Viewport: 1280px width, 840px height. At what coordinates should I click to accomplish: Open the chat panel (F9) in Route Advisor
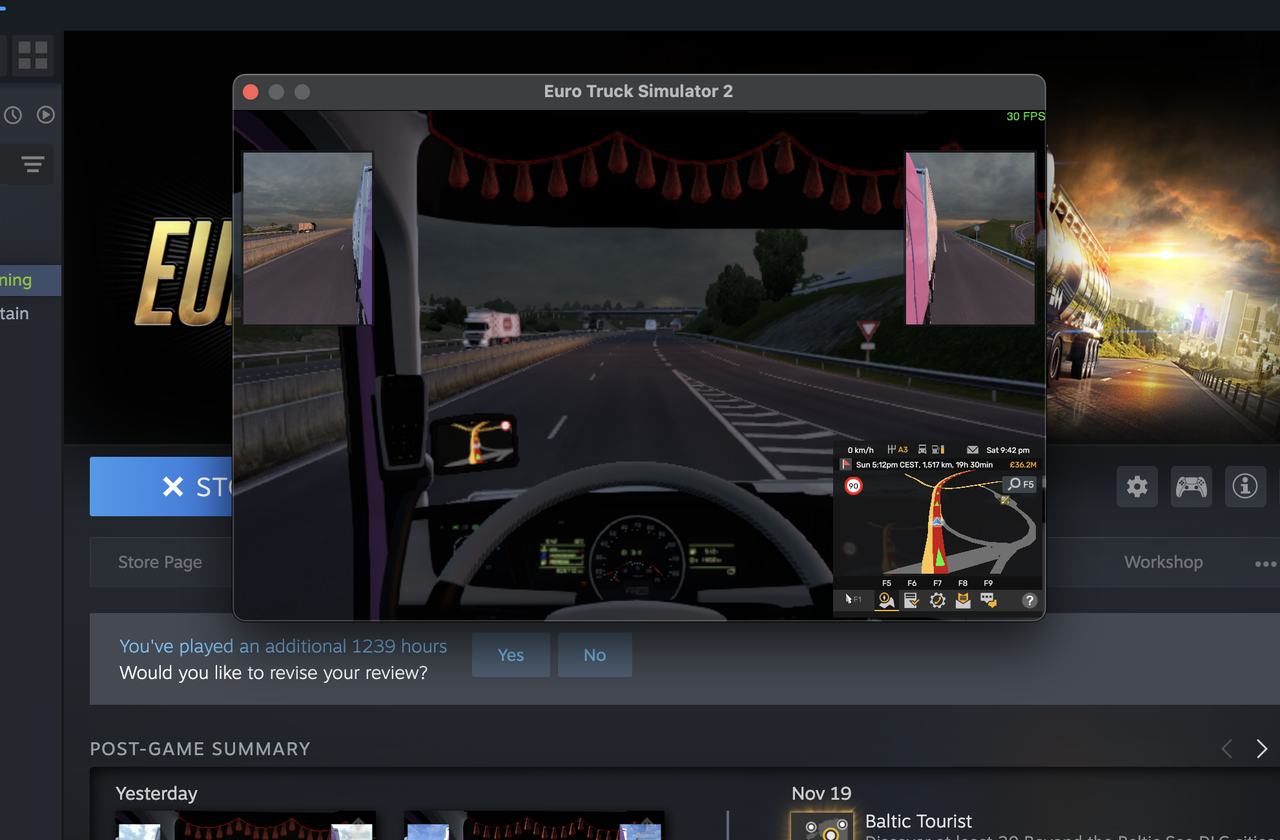click(988, 600)
